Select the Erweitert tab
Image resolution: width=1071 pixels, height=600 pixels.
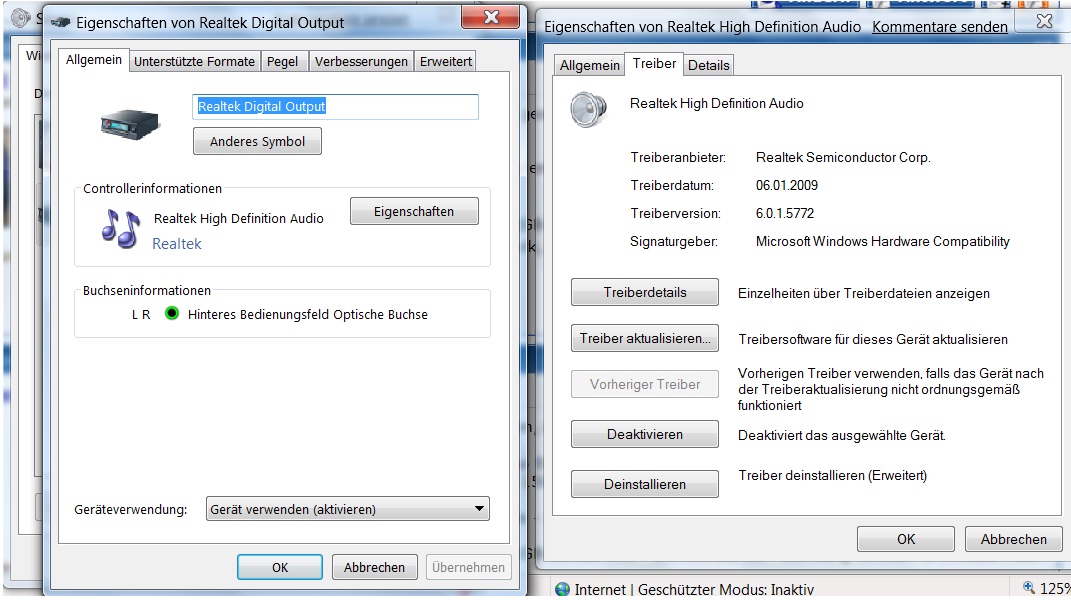[445, 62]
